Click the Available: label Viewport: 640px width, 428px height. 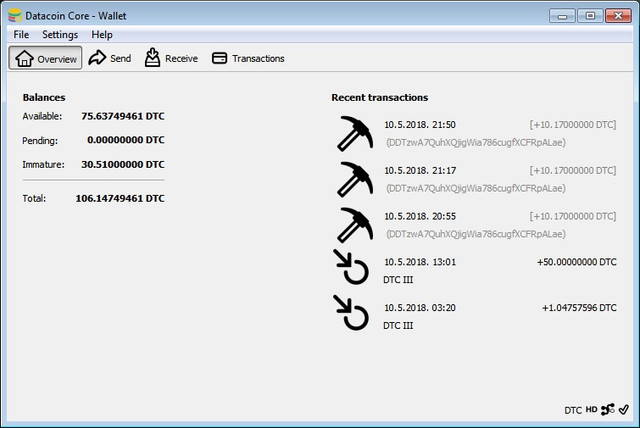42,116
